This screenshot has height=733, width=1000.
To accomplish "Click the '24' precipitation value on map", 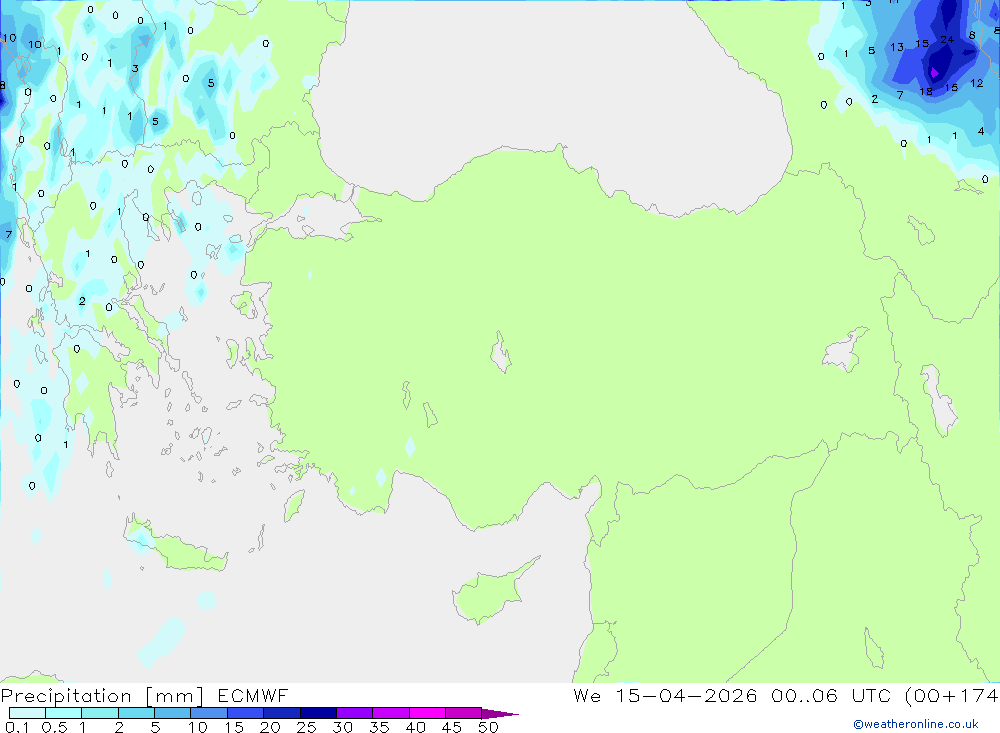I will tap(947, 40).
